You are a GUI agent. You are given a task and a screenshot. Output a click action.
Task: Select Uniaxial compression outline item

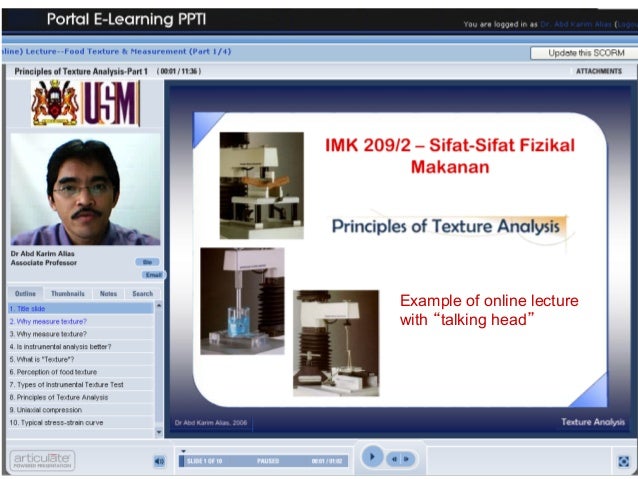coord(81,409)
